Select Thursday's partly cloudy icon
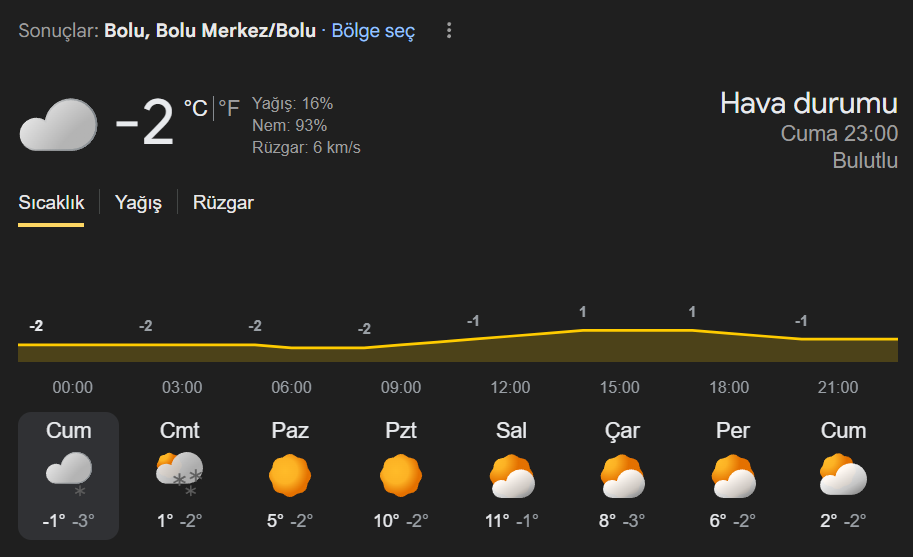Image resolution: width=913 pixels, height=557 pixels. tap(733, 476)
